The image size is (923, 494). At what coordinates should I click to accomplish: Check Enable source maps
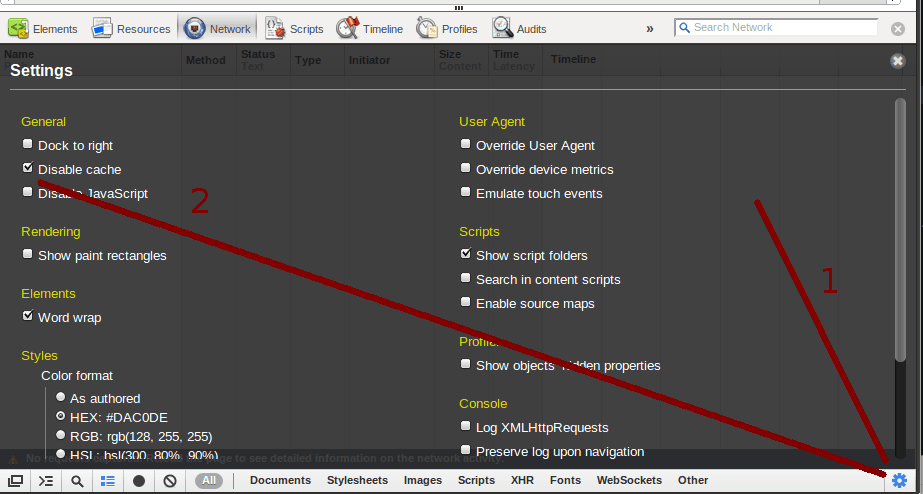pyautogui.click(x=466, y=301)
